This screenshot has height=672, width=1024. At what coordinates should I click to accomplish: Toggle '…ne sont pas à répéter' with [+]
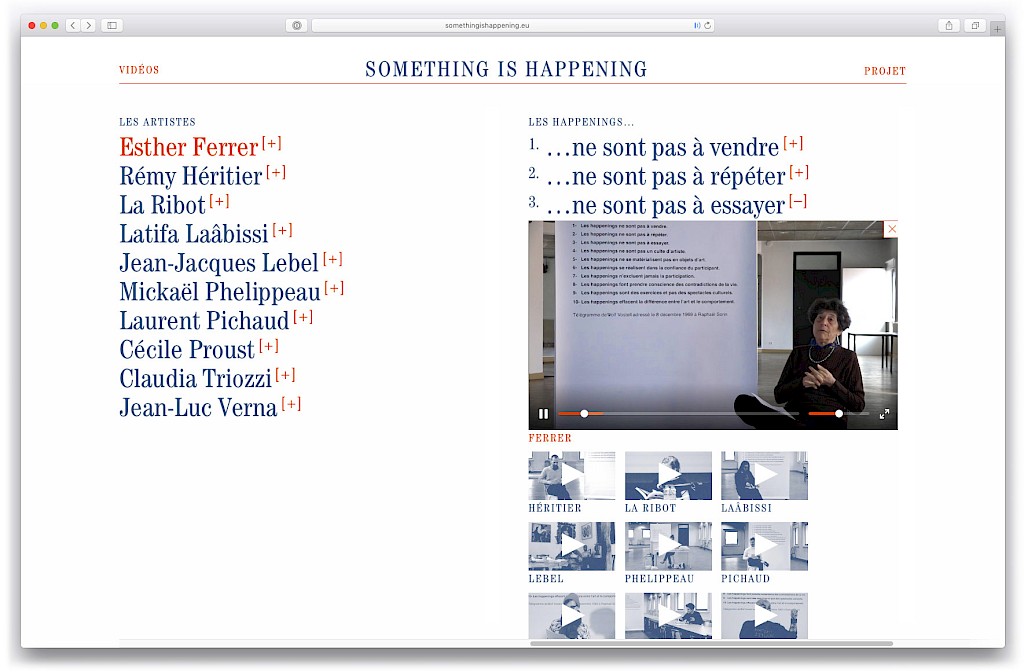(x=798, y=173)
